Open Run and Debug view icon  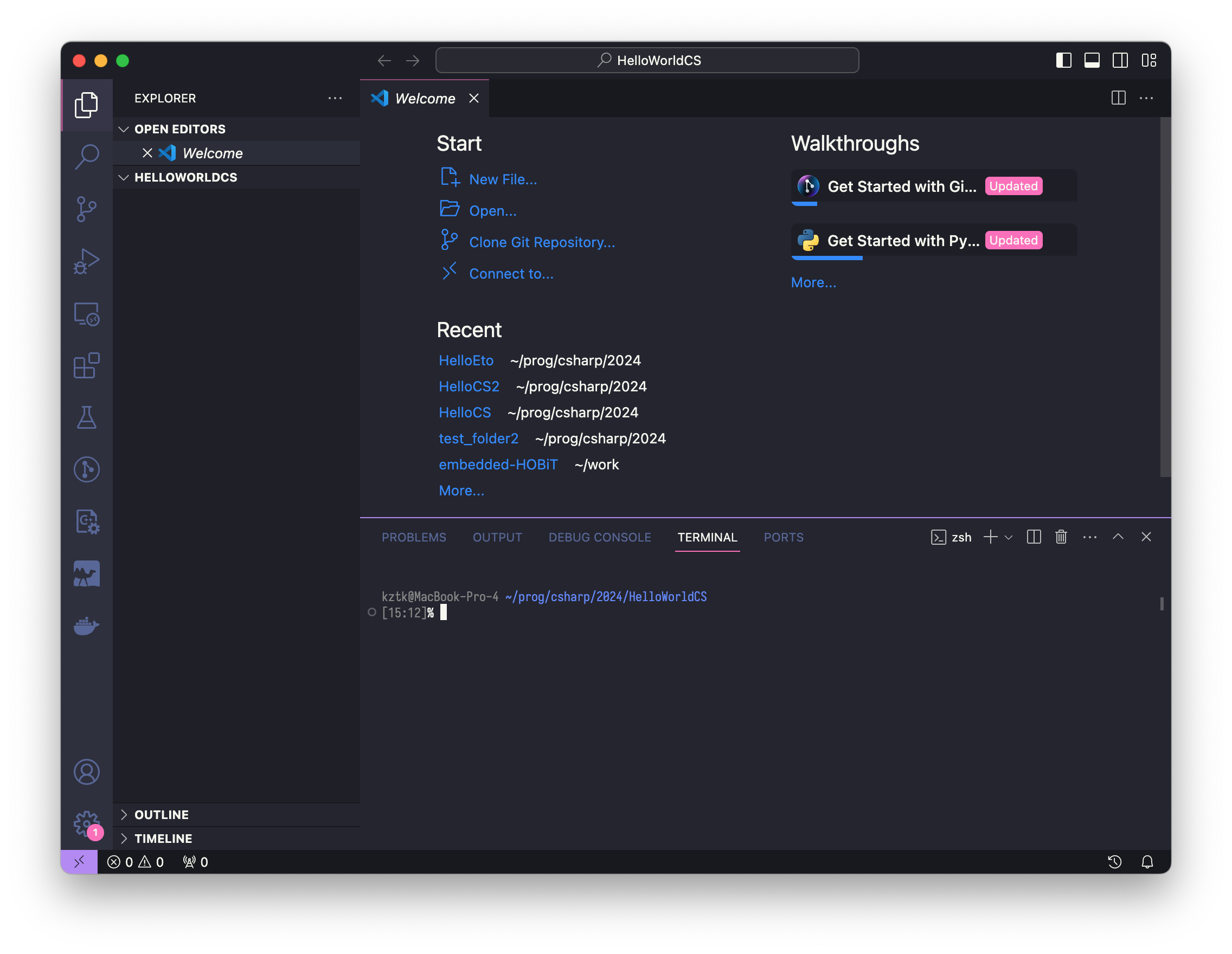point(86,261)
